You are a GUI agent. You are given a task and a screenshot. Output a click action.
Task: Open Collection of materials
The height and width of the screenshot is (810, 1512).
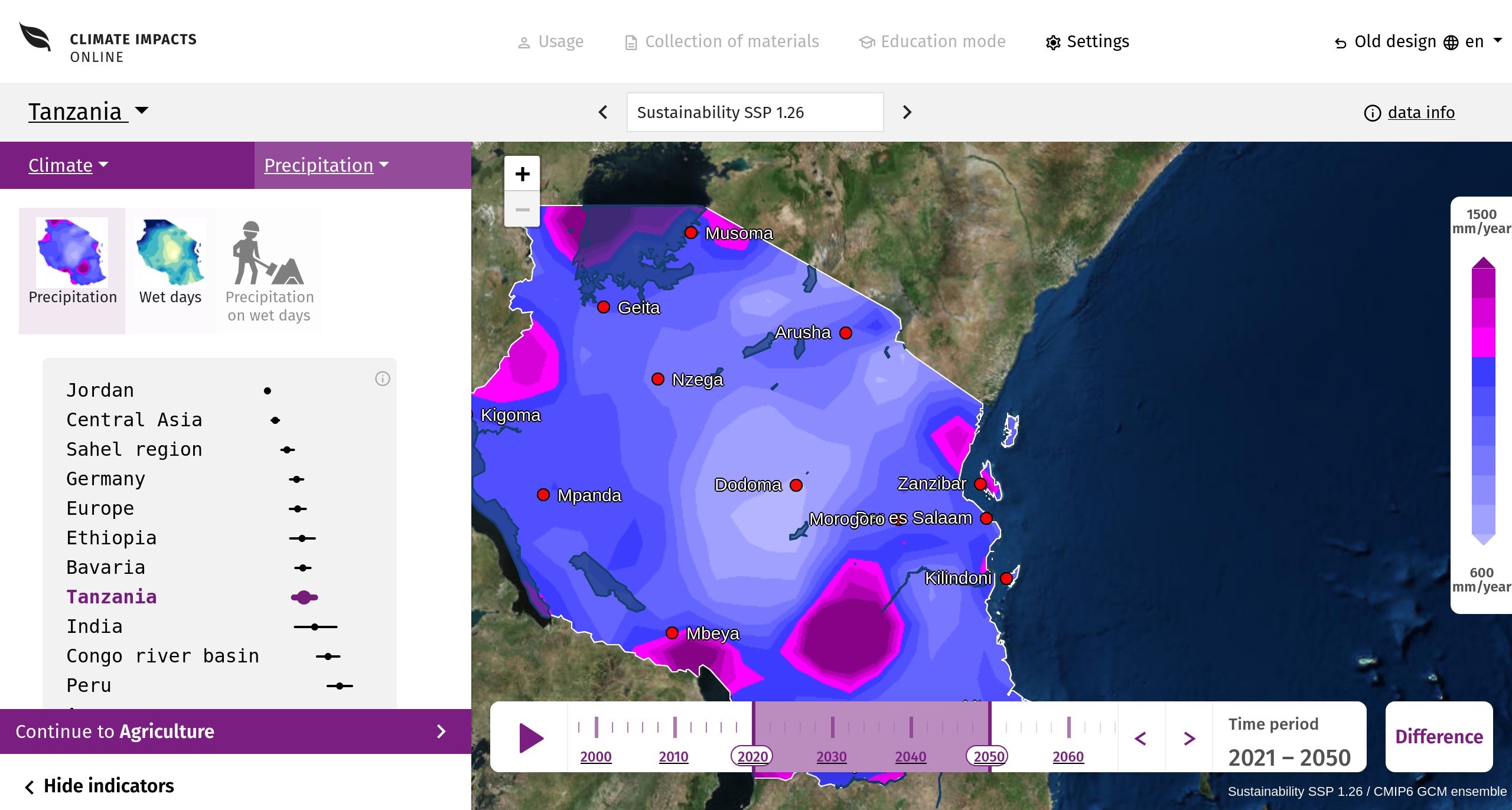(x=722, y=42)
